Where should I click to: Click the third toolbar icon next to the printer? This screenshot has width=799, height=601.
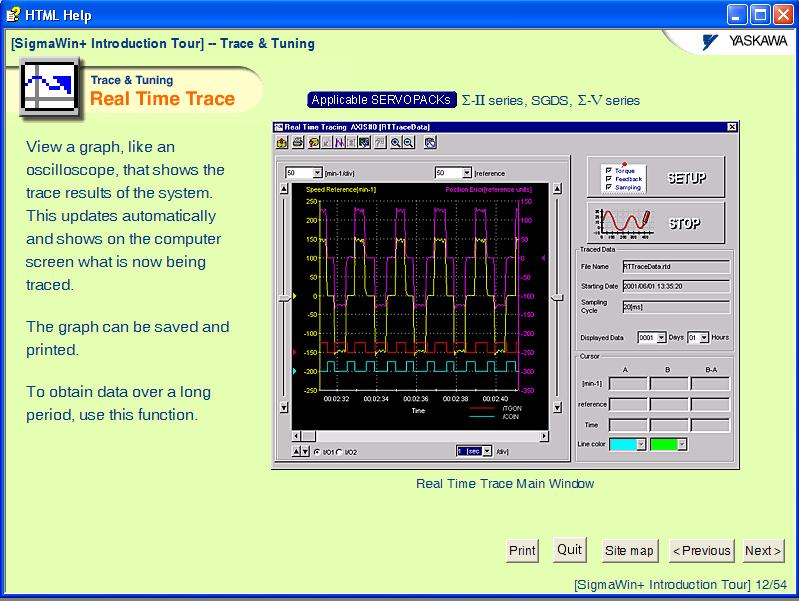point(314,143)
